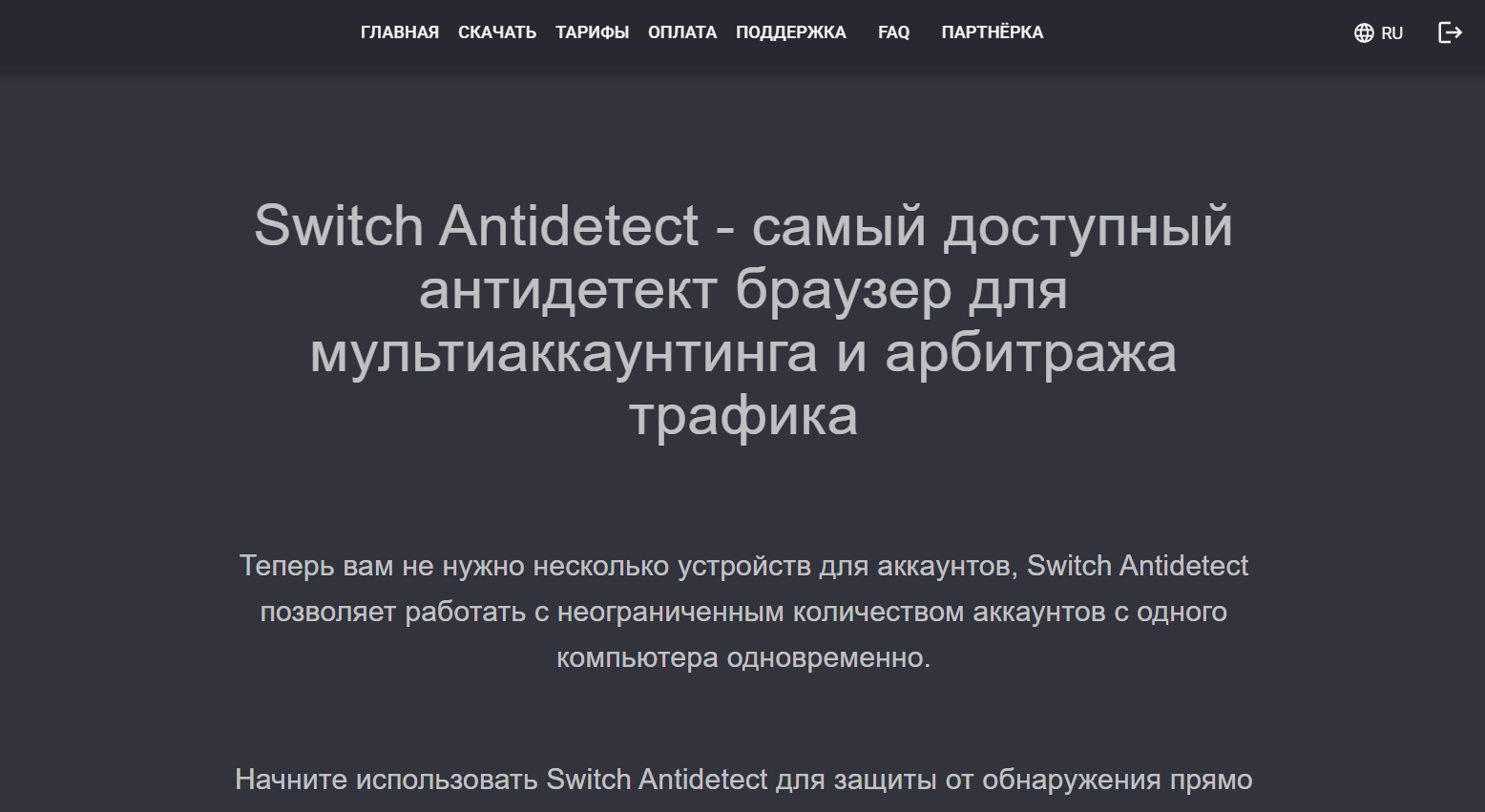Viewport: 1485px width, 812px height.
Task: Go to the СКАЧАТЬ page
Action: pos(497,32)
